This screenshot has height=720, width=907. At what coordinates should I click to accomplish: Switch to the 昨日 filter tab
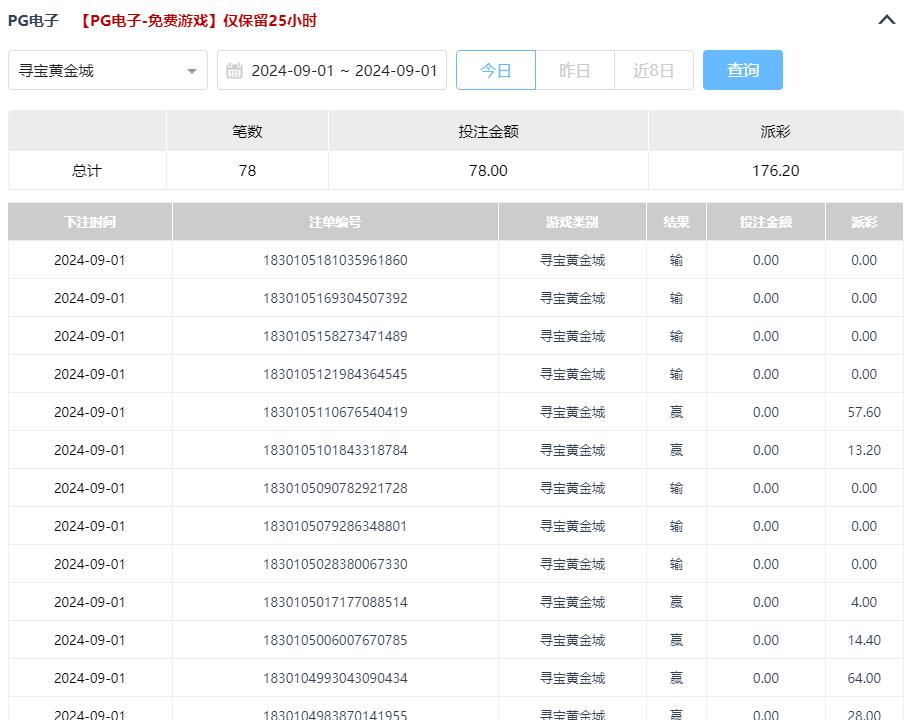pyautogui.click(x=574, y=71)
